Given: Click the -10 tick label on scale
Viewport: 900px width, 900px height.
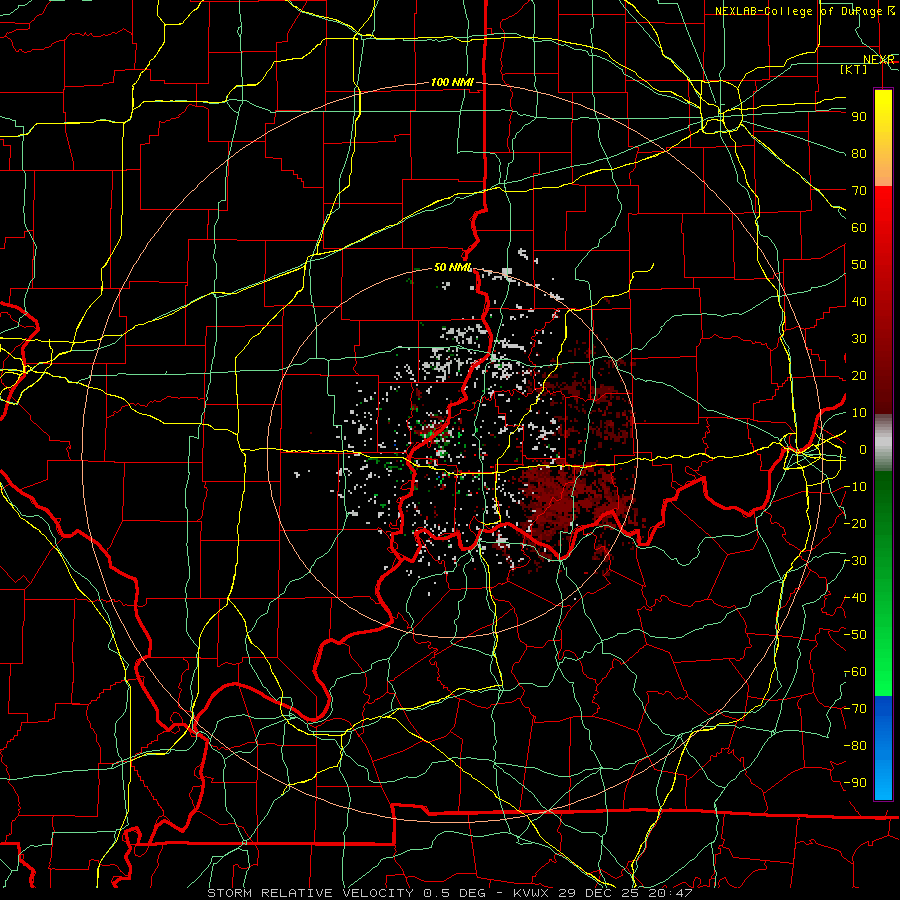Looking at the screenshot, I should (855, 487).
